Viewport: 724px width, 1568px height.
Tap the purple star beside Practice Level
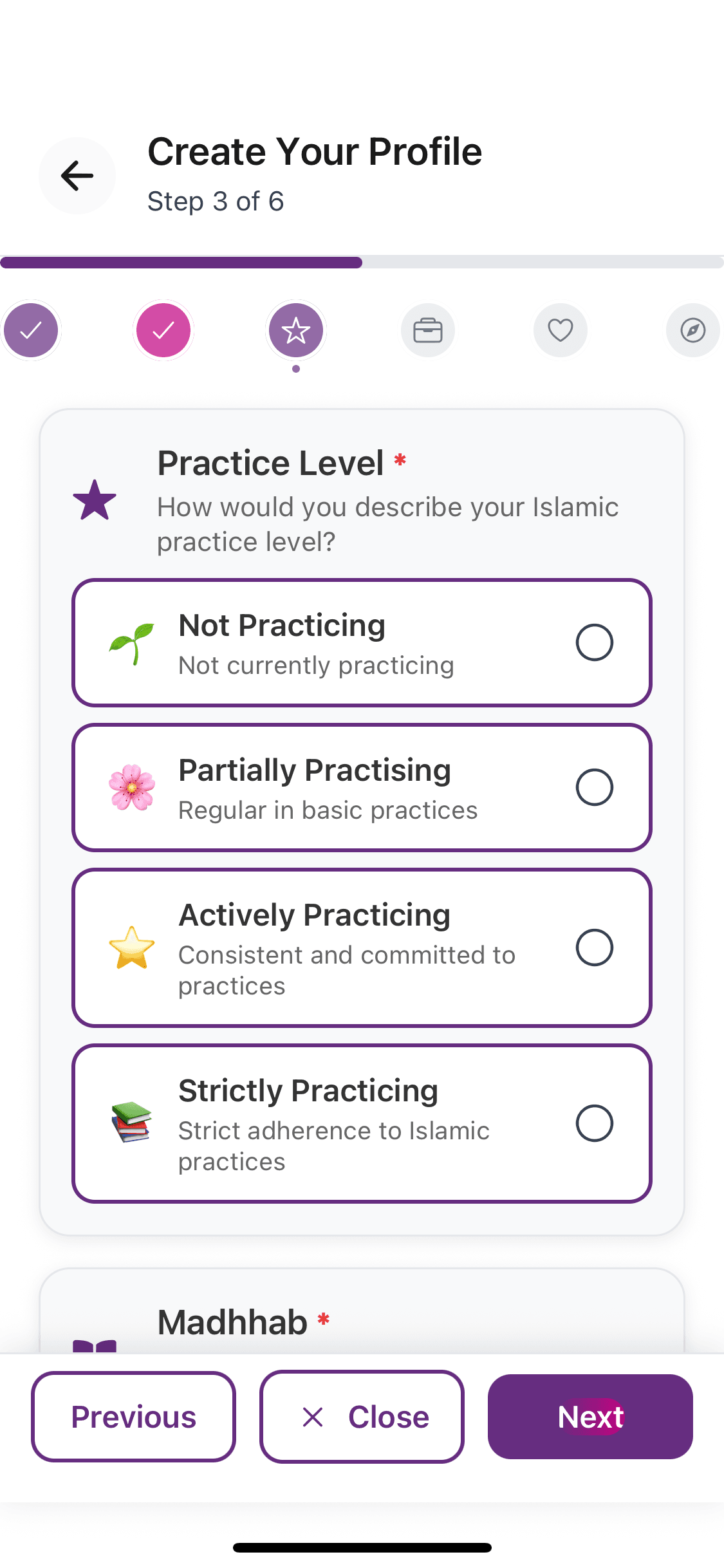(95, 500)
